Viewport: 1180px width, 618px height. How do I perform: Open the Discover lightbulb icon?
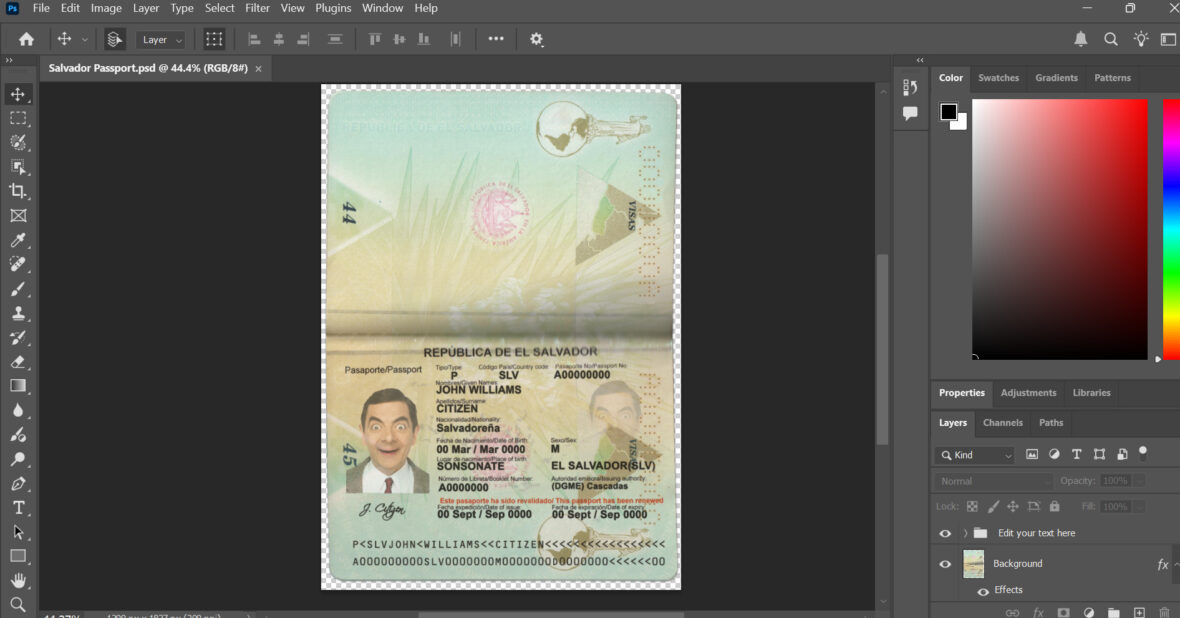[1141, 39]
